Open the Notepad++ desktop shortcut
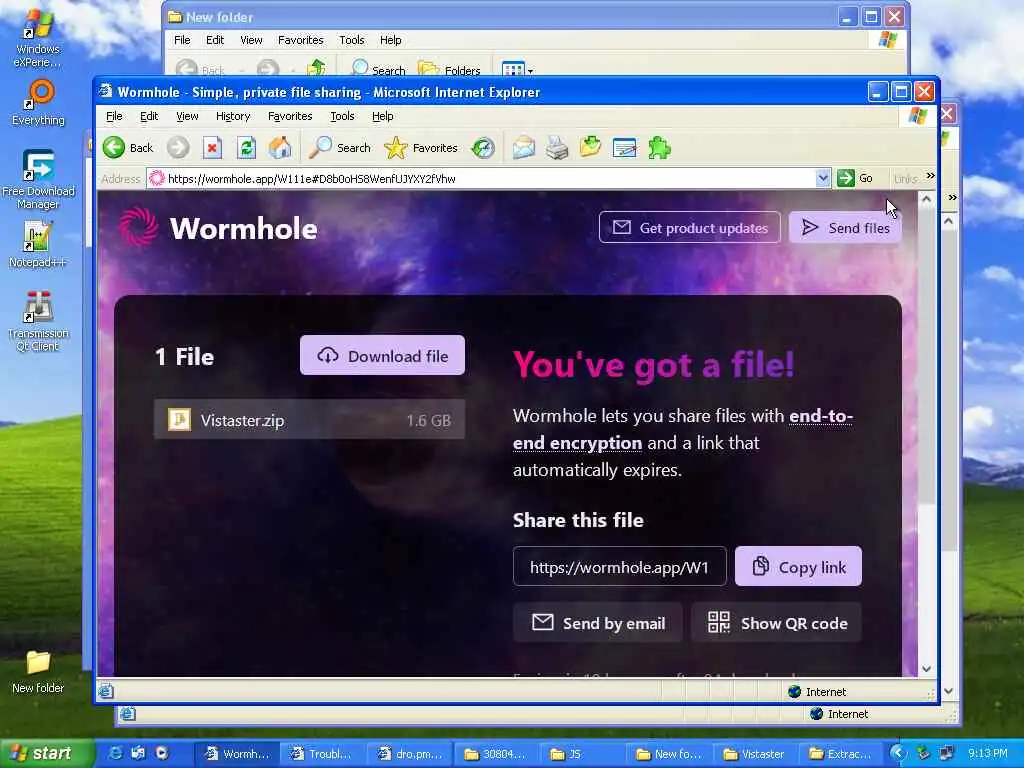The height and width of the screenshot is (768, 1024). click(x=37, y=244)
